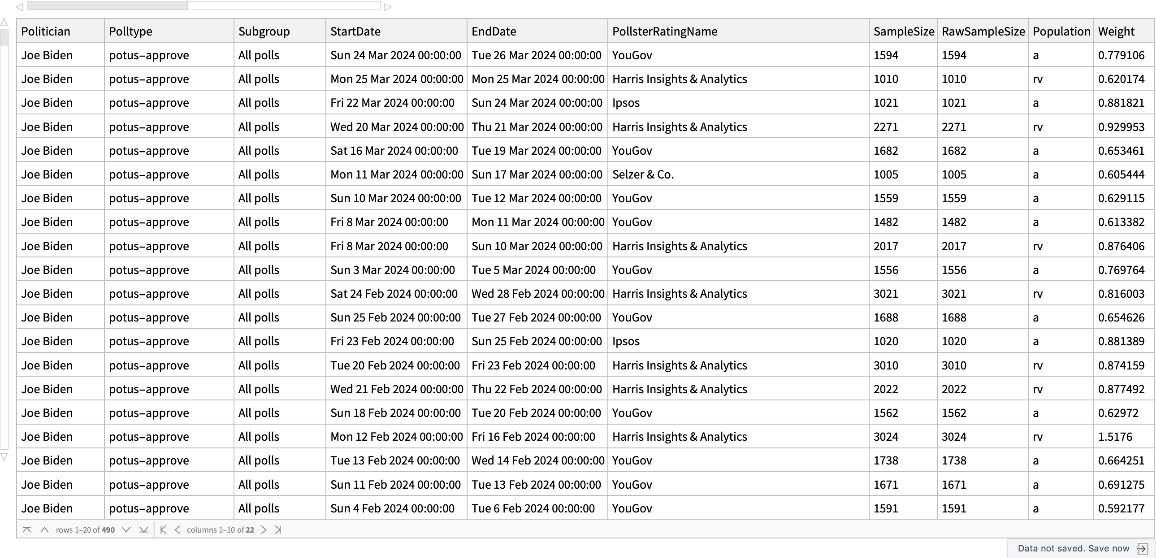The height and width of the screenshot is (558, 1156).
Task: Select the PollsterRatingName column header
Action: coord(664,31)
